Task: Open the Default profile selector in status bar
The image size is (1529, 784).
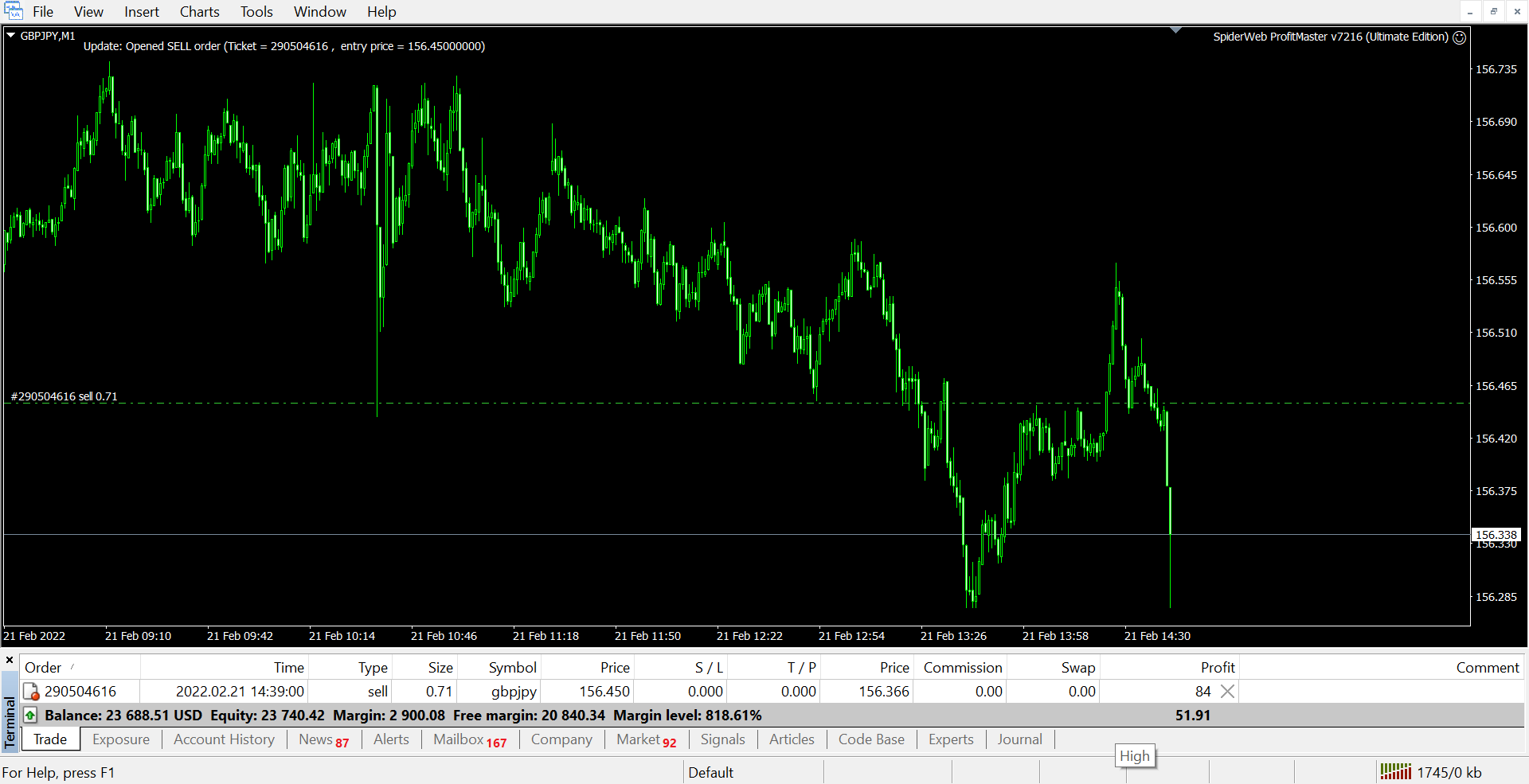Action: pyautogui.click(x=710, y=772)
